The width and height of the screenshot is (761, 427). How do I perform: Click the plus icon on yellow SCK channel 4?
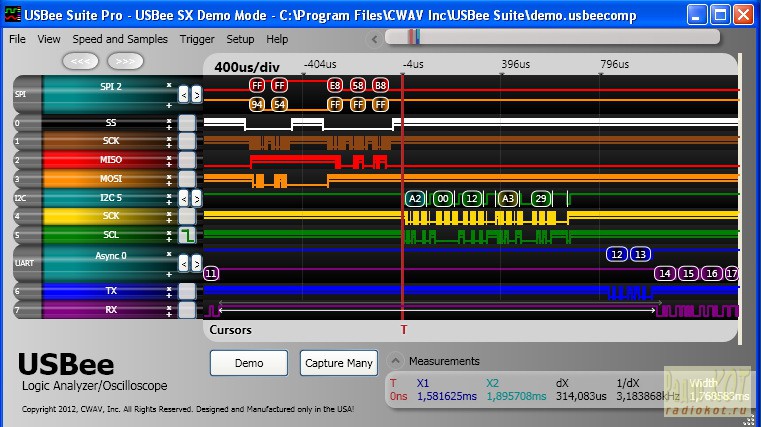click(x=169, y=220)
